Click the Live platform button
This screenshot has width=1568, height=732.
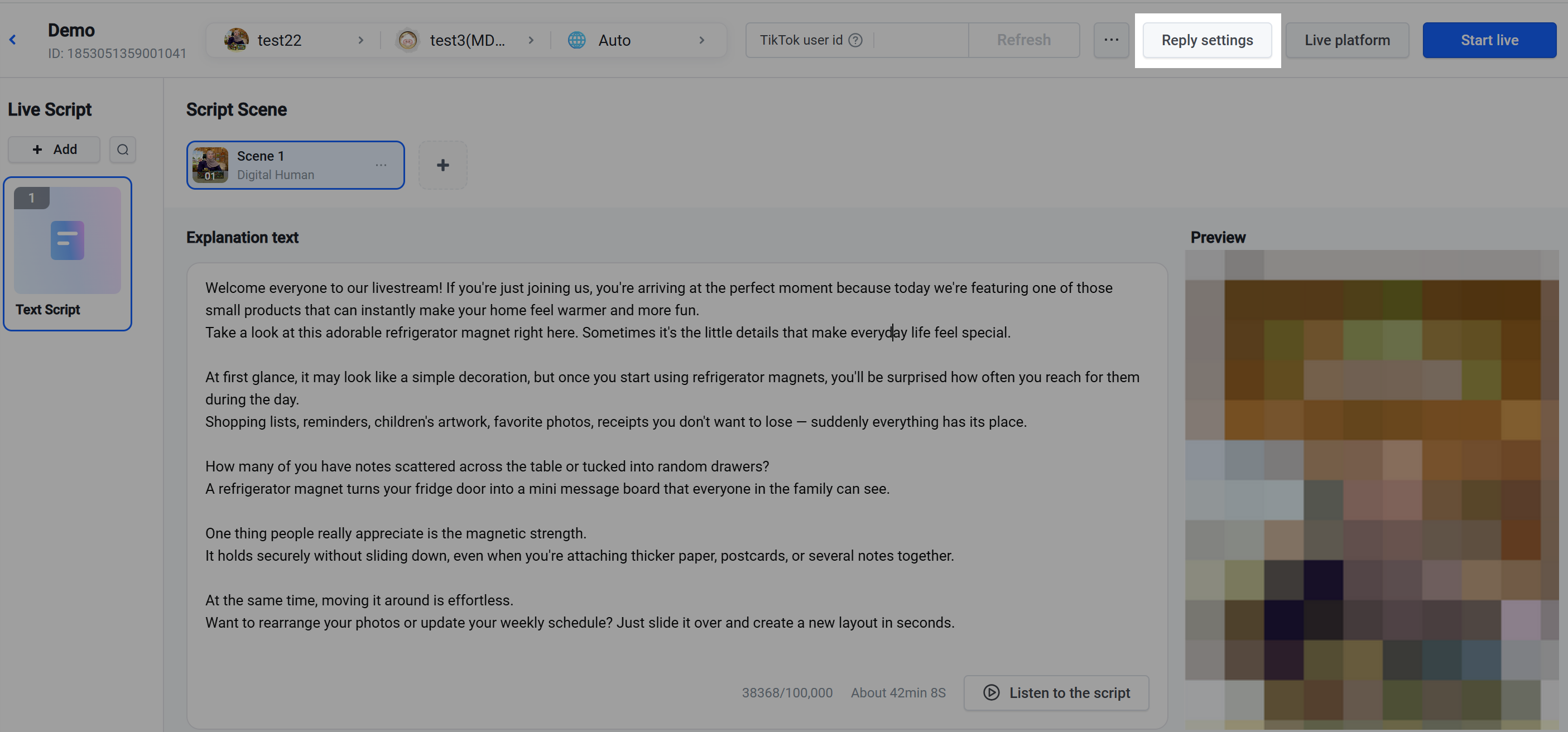pos(1347,40)
